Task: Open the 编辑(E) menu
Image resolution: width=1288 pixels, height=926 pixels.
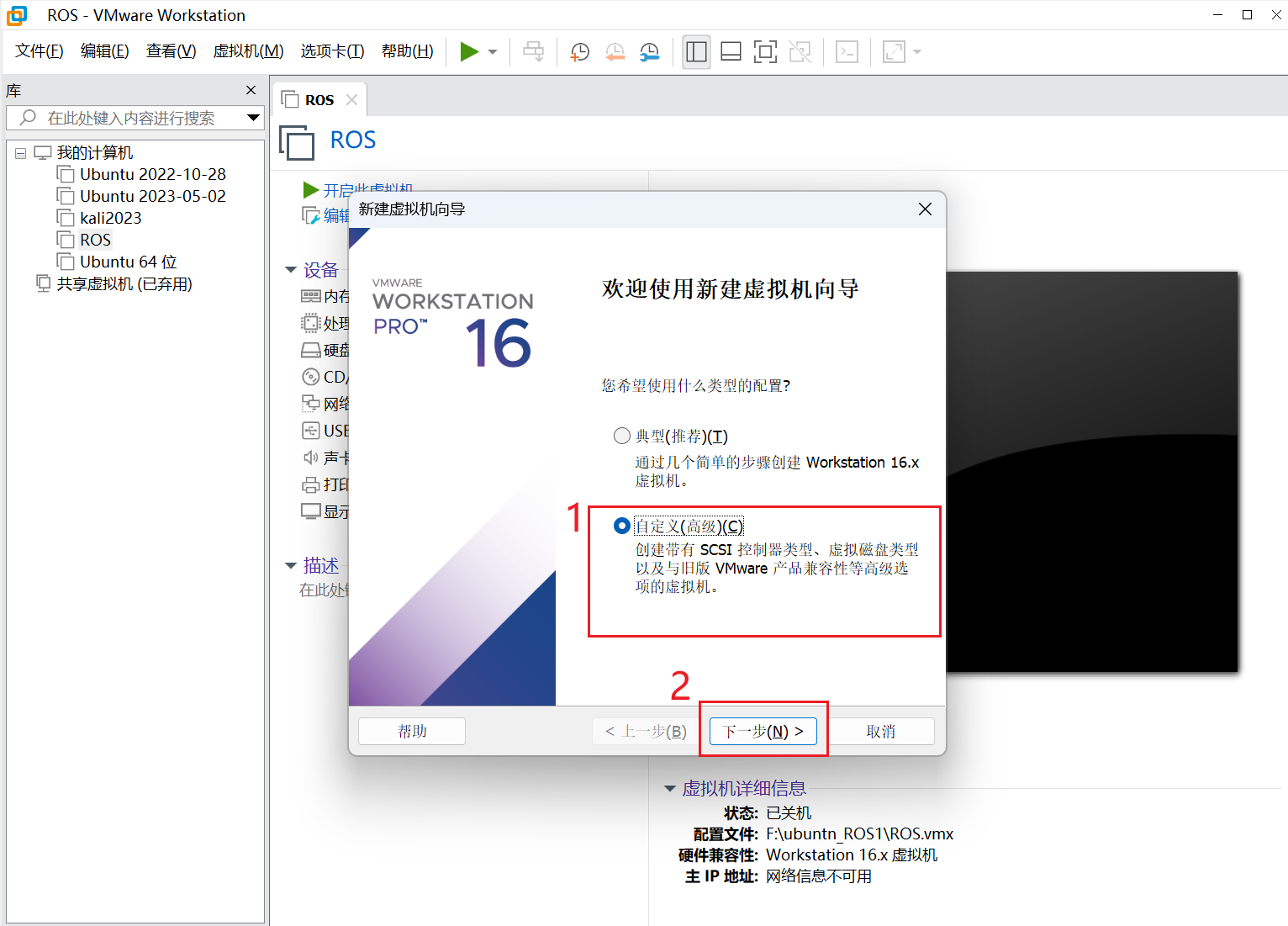Action: (x=105, y=51)
